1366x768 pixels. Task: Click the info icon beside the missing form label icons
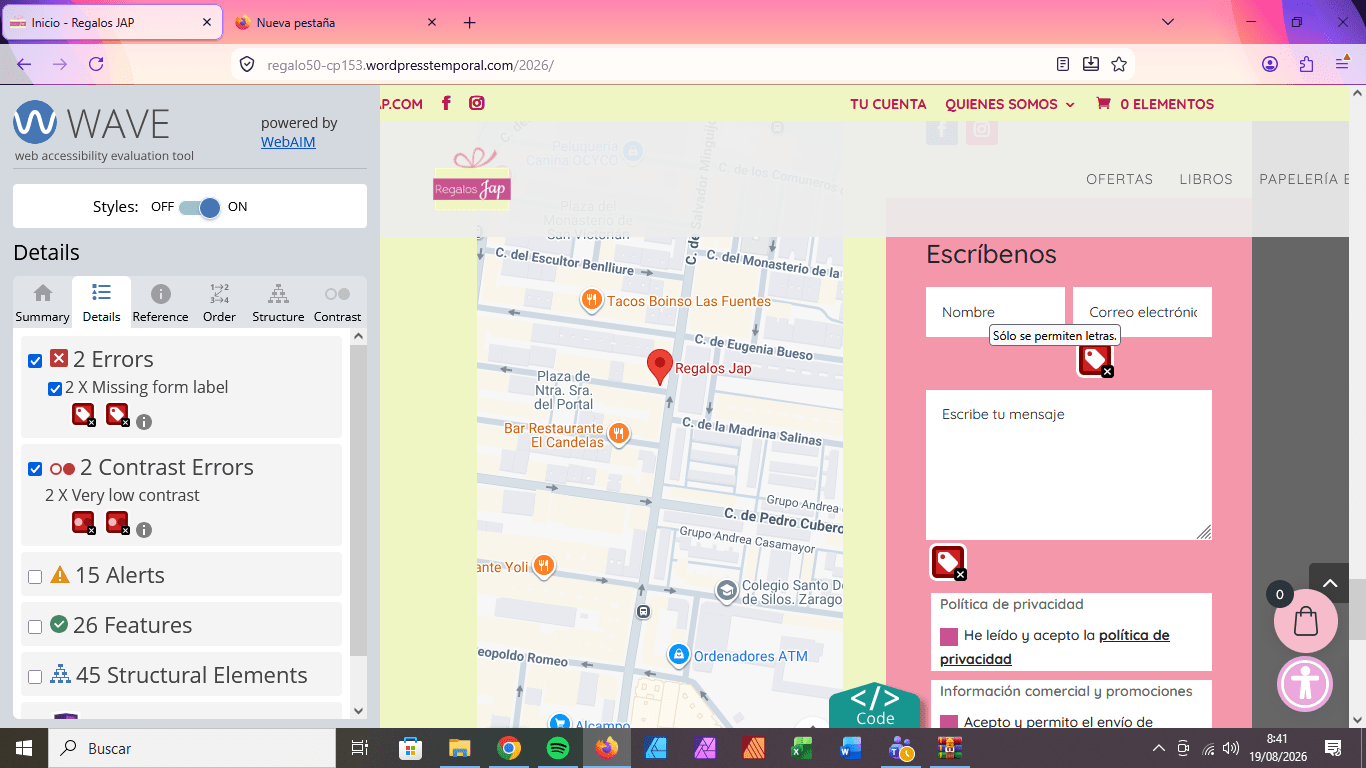click(144, 422)
